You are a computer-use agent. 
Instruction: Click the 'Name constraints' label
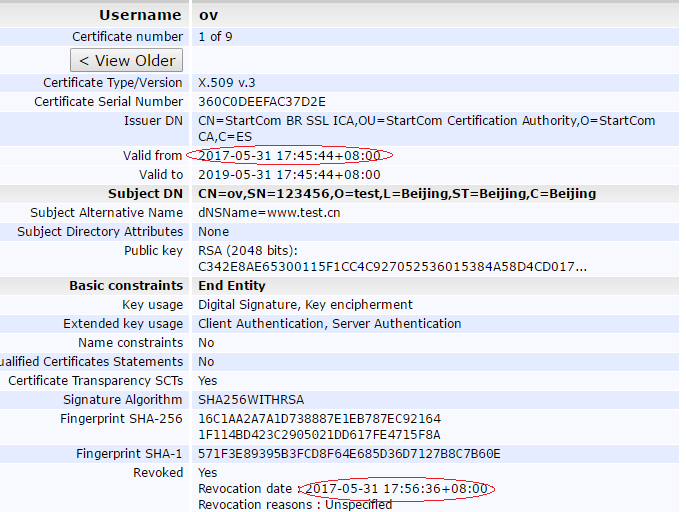pyautogui.click(x=130, y=343)
